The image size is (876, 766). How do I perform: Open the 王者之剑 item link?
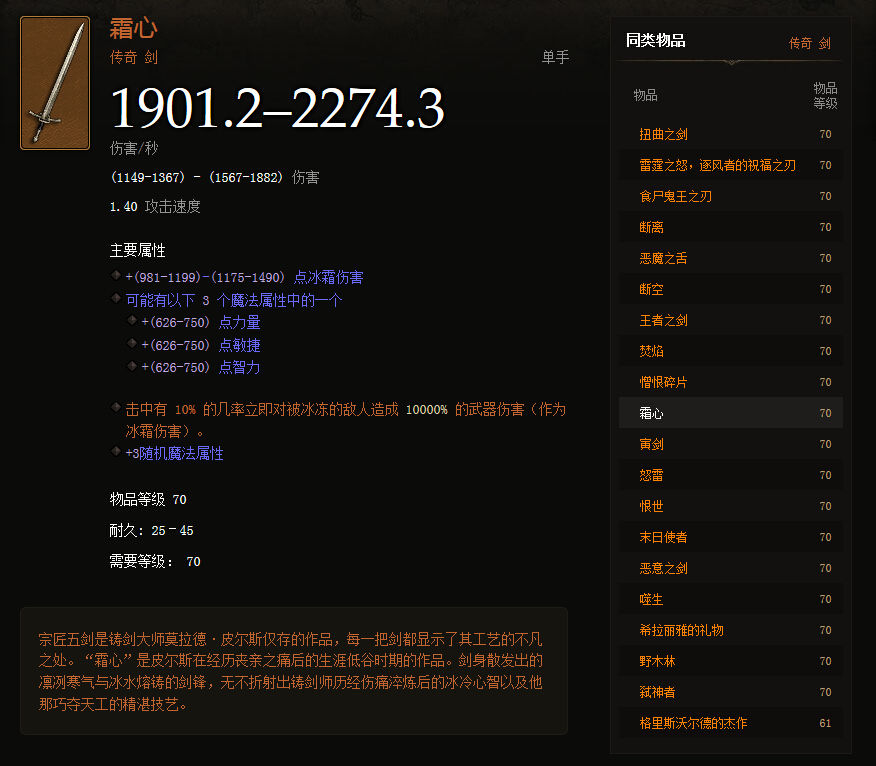point(663,320)
